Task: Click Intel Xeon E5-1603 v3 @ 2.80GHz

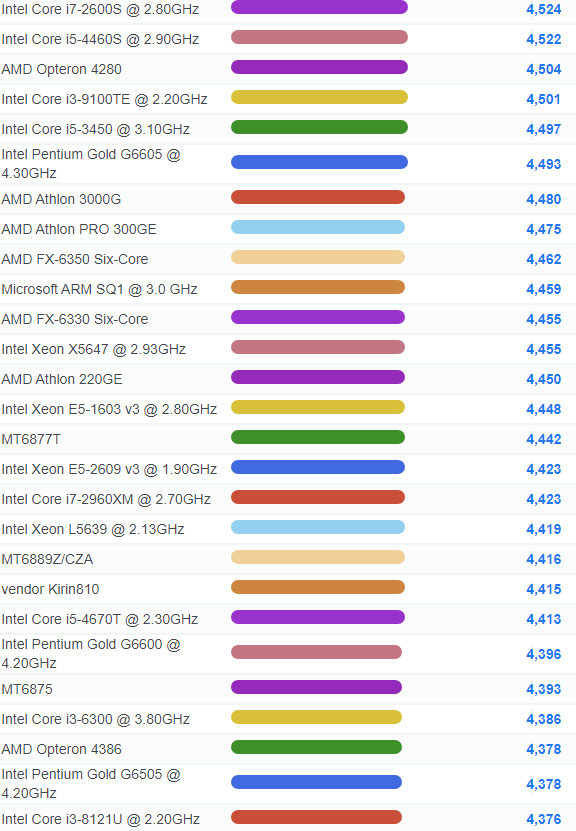Action: (x=109, y=409)
